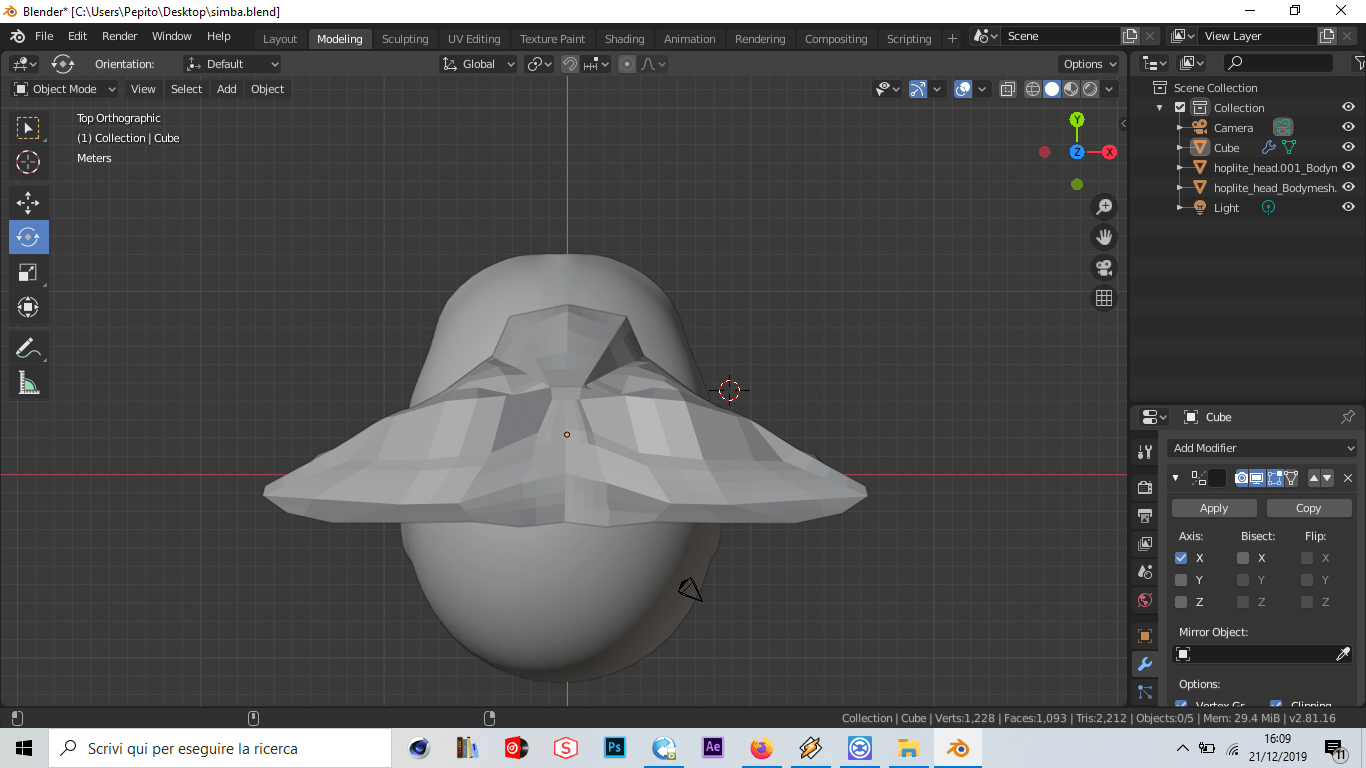This screenshot has width=1366, height=768.
Task: Click the outliner search field
Action: [1278, 63]
